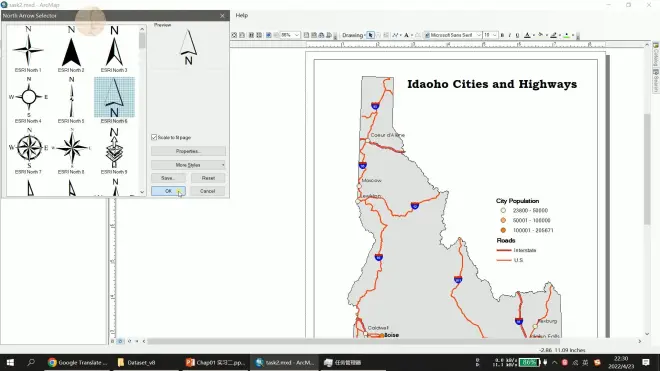Screen dimensions: 660x371
Task: Open the layout zoom percentage dropdown
Action: (x=296, y=35)
